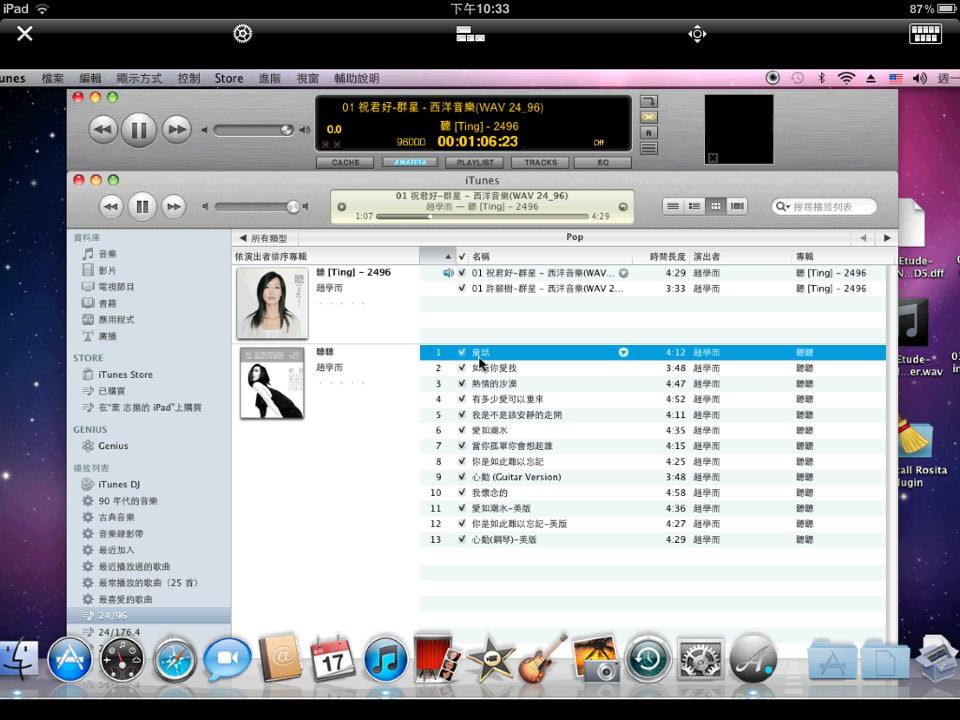
Task: Click the iTunes track progress bar
Action: point(482,216)
